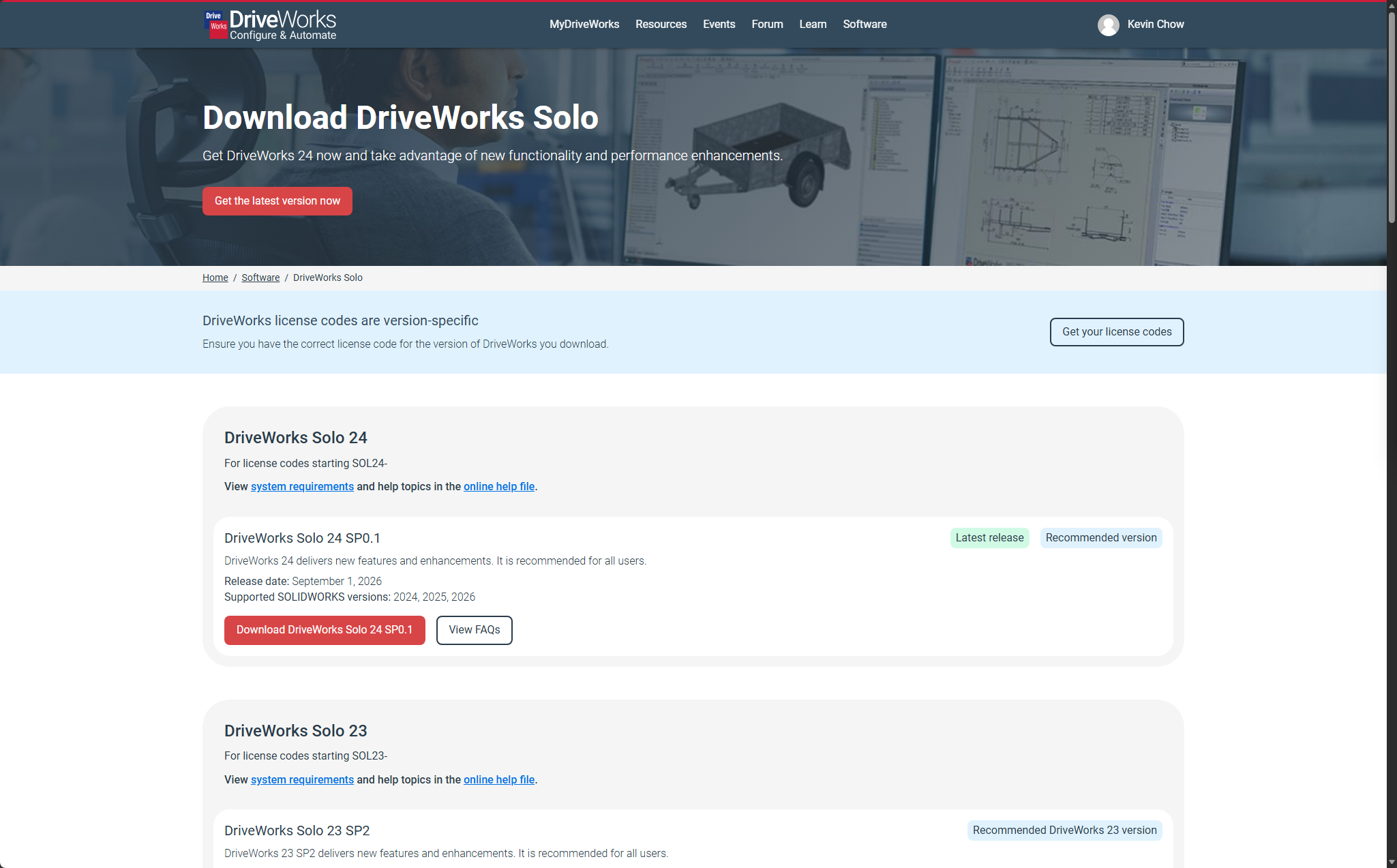Open the MyDriveWorks menu

[584, 25]
